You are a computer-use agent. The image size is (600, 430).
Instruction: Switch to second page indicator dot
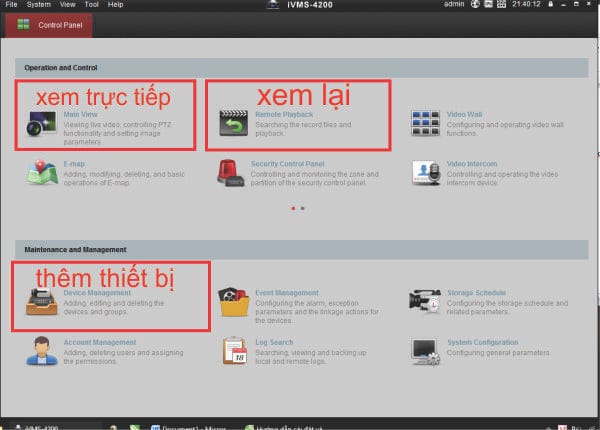[303, 208]
